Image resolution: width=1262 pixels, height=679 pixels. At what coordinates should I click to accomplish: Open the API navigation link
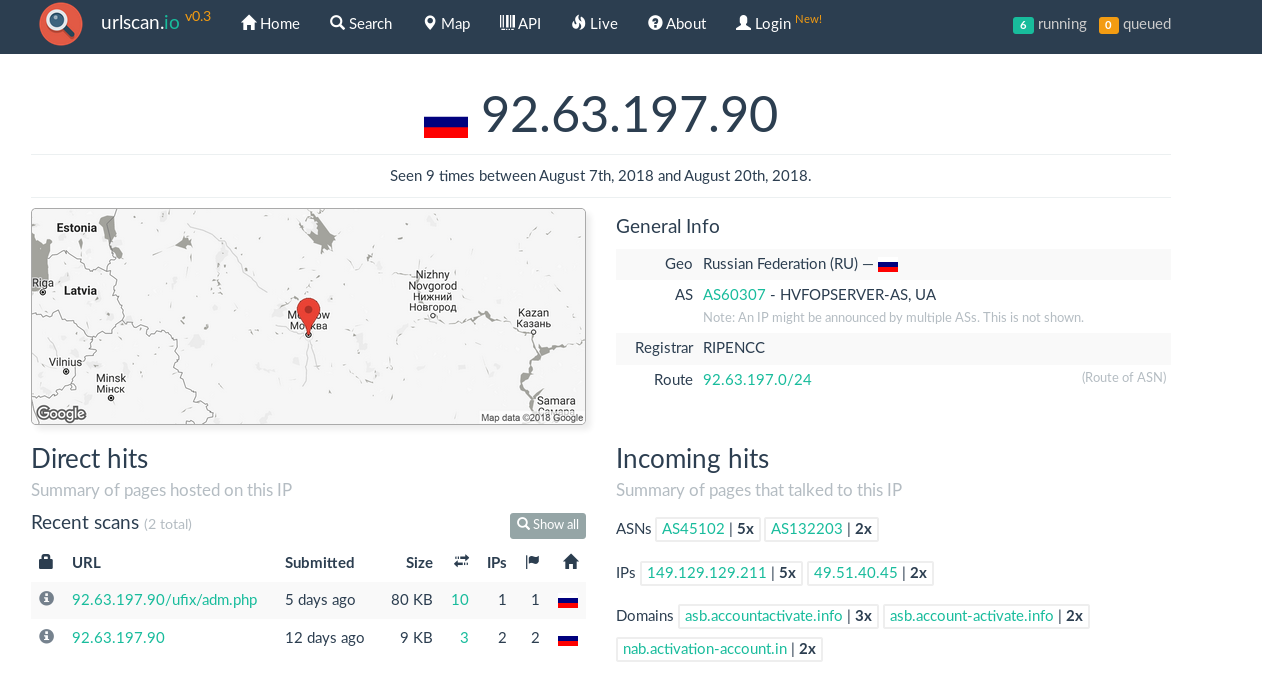pyautogui.click(x=520, y=23)
